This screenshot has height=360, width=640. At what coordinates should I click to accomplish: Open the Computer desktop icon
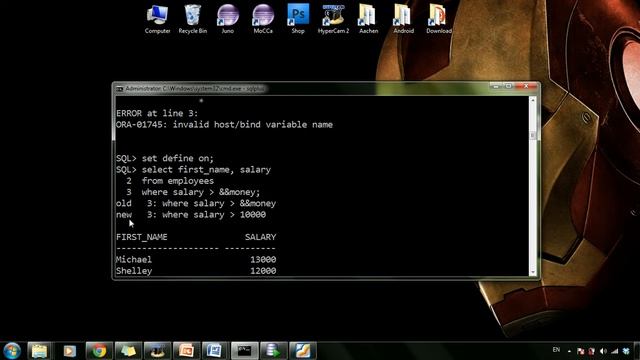157,19
